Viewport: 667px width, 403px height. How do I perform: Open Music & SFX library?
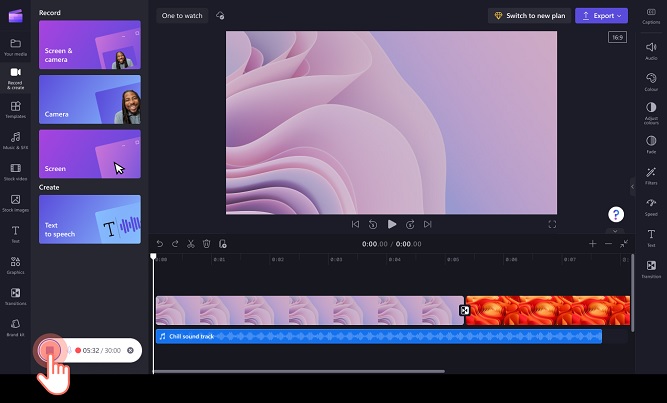tap(15, 140)
